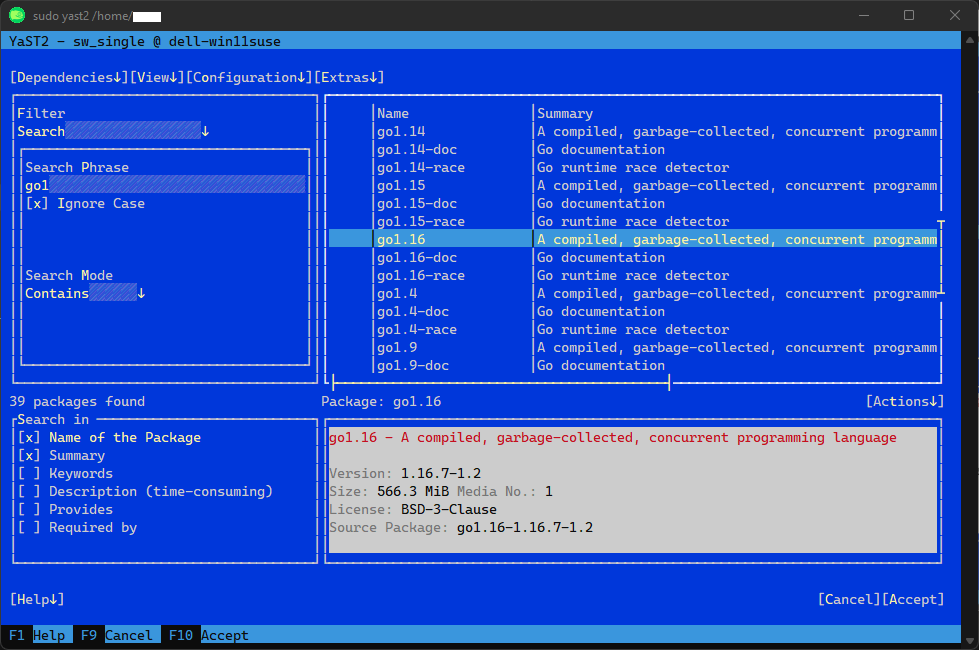This screenshot has width=979, height=650.
Task: Select the go1.4-doc package row
Action: pos(633,312)
